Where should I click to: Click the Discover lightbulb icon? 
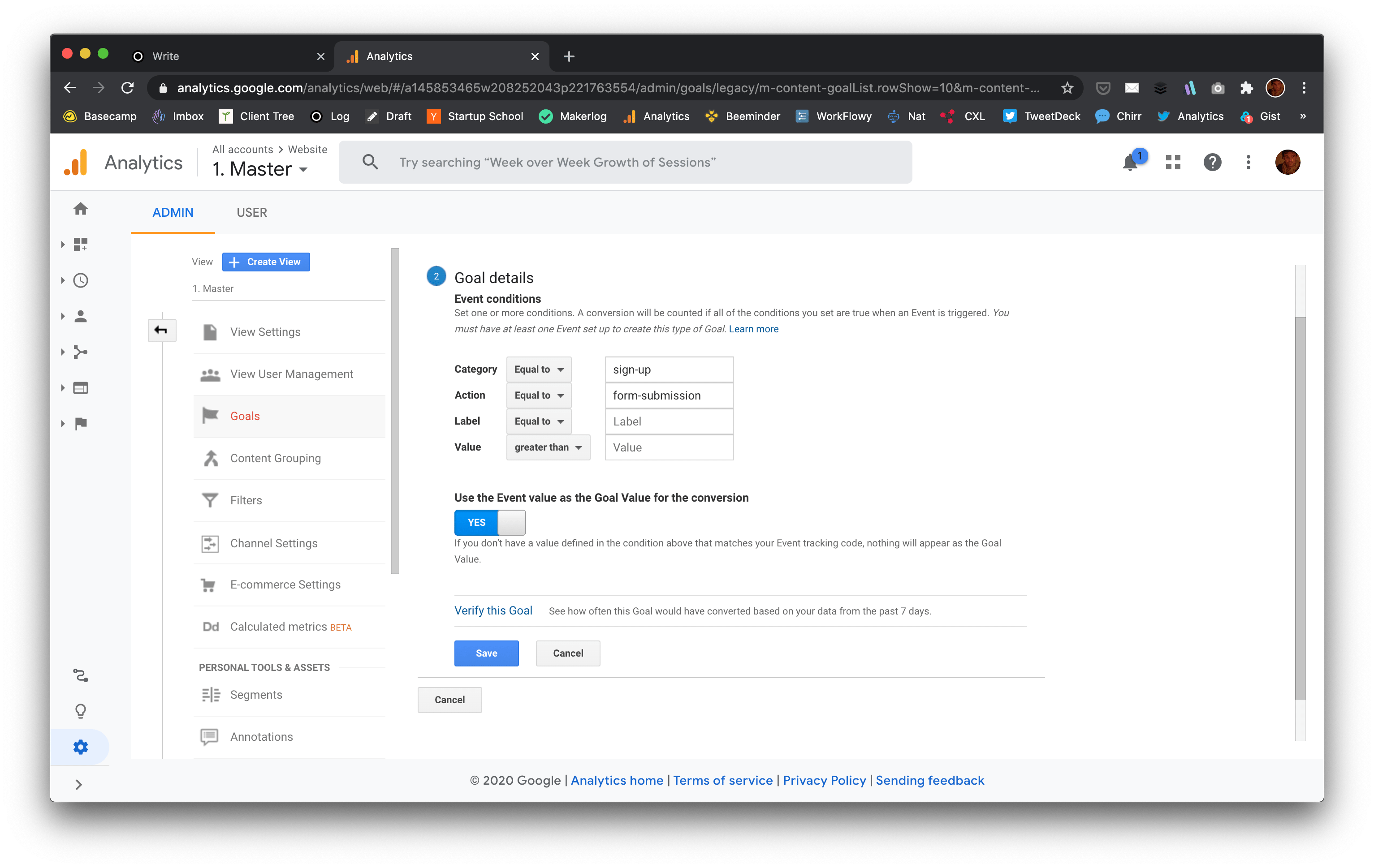click(81, 711)
